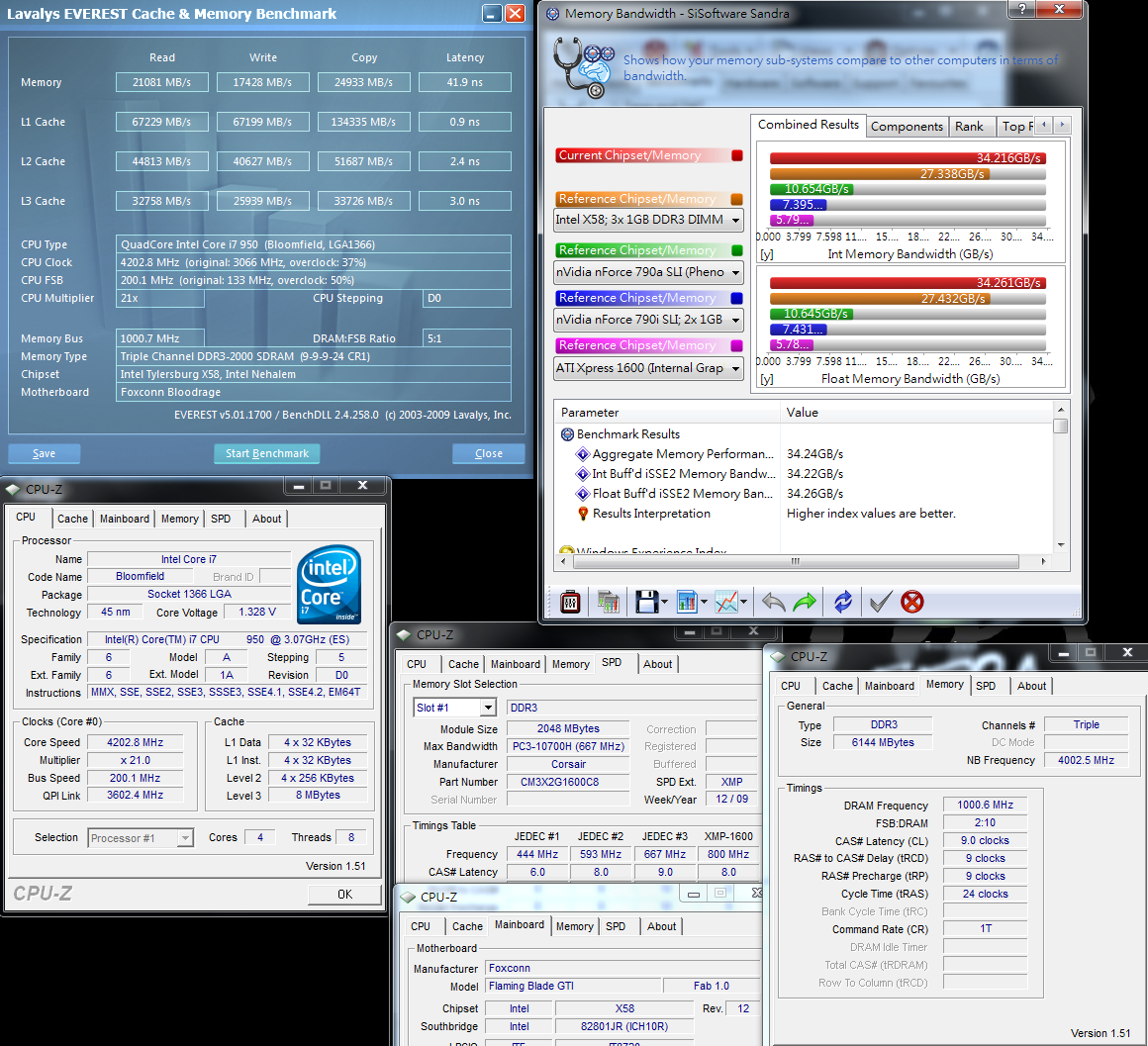Click the bar chart icon in the Sandra toolbar
This screenshot has width=1148, height=1046.
pyautogui.click(x=687, y=603)
